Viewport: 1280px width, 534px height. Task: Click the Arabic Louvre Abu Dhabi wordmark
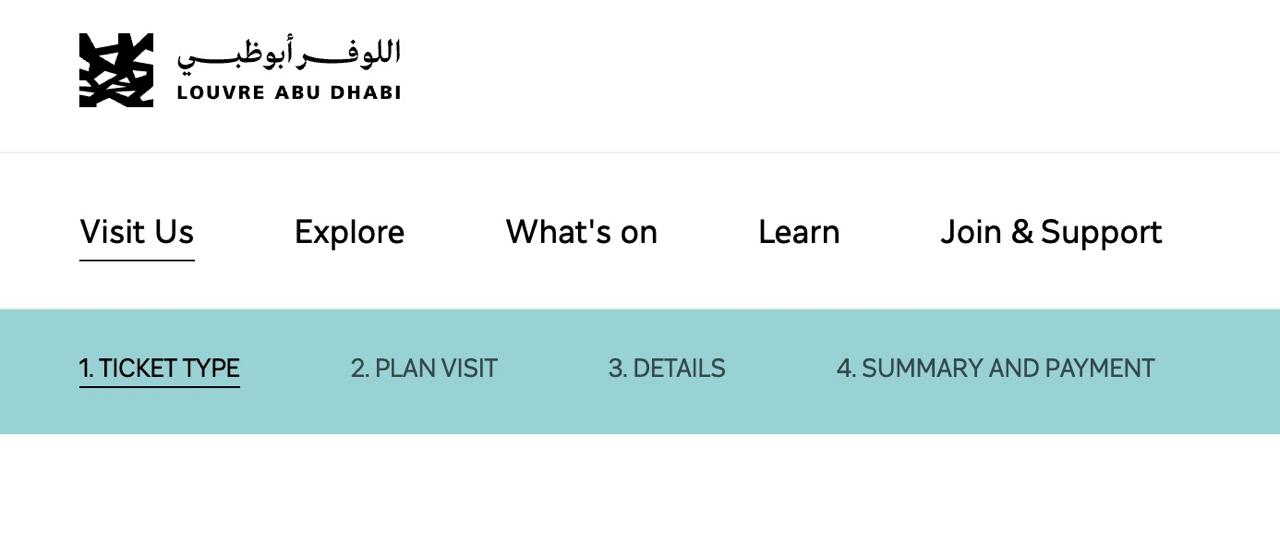289,55
